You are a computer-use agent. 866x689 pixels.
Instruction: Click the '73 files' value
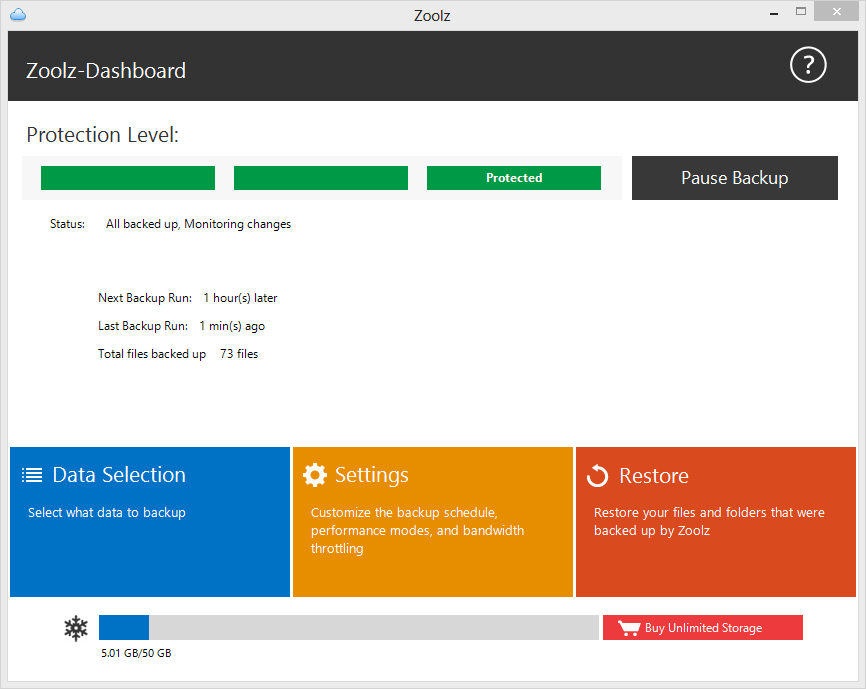point(239,354)
